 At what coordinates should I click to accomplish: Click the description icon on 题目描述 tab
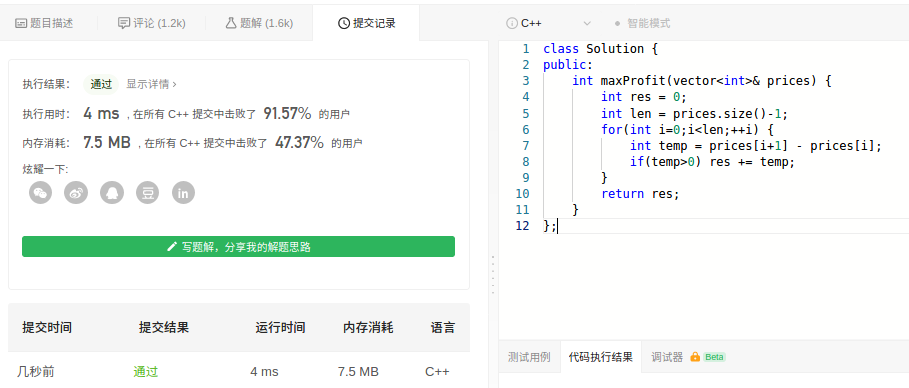click(x=21, y=23)
